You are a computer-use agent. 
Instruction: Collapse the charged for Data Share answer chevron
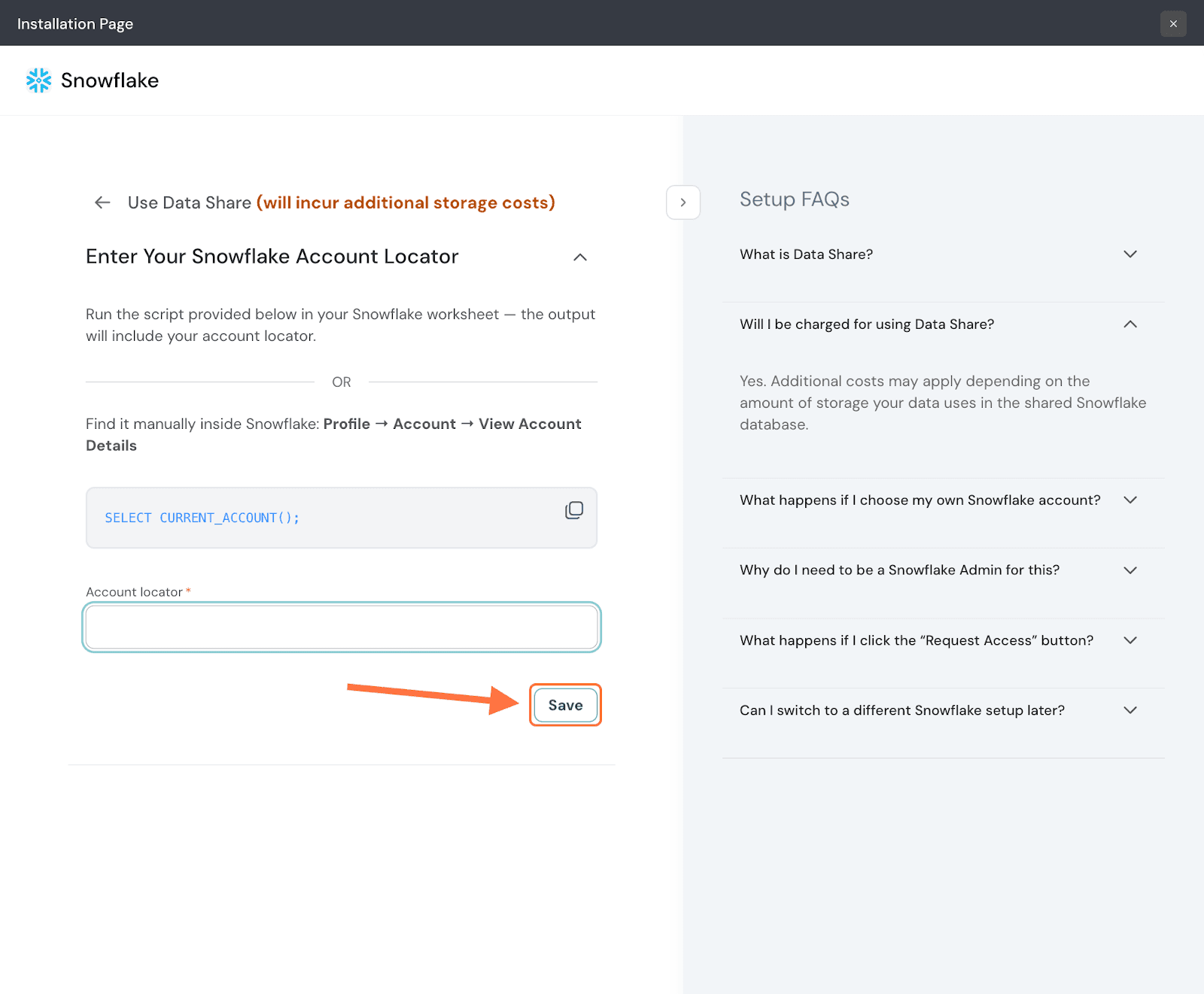1130,324
